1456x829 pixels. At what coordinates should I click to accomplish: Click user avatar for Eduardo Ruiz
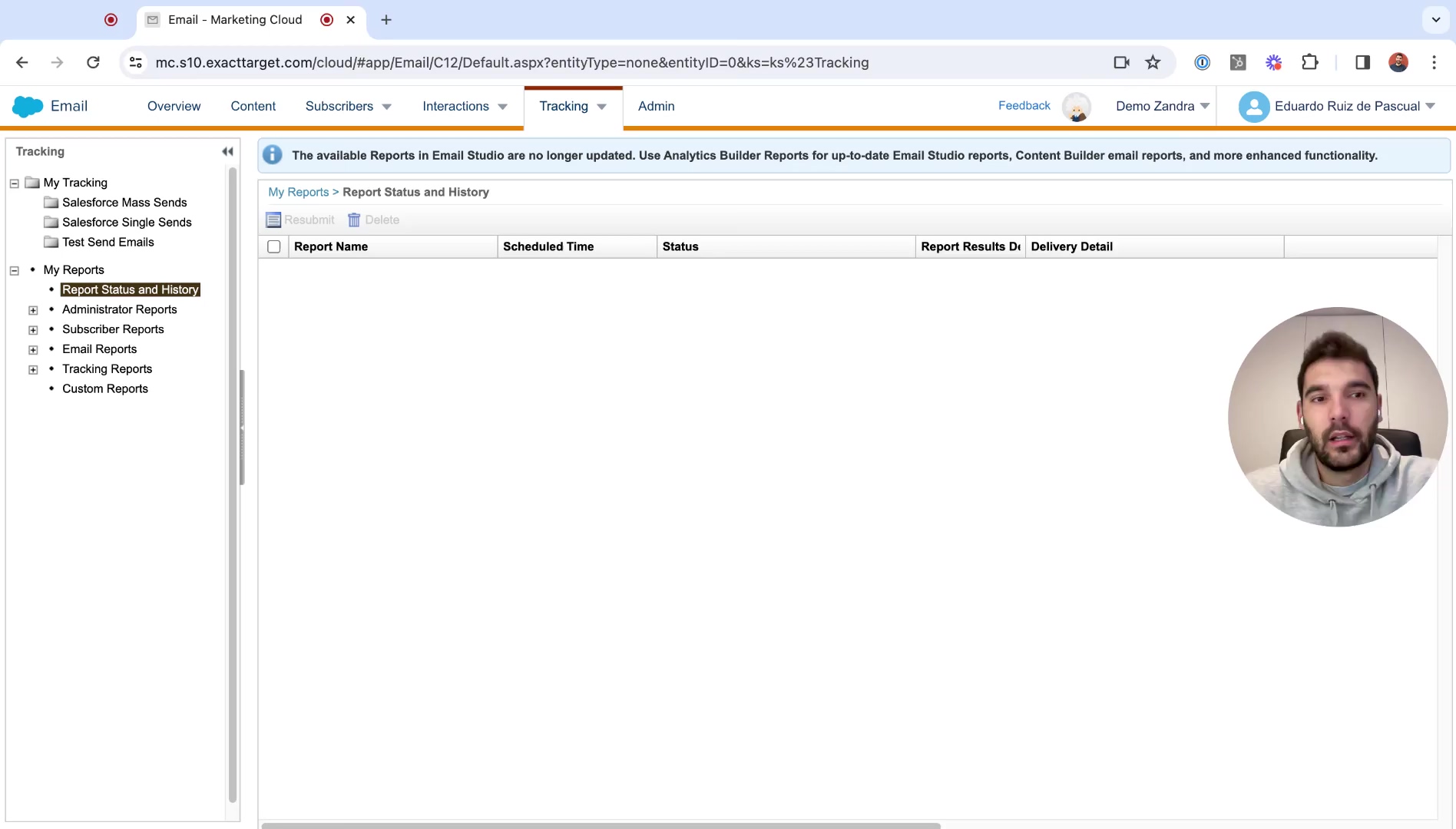[1254, 107]
